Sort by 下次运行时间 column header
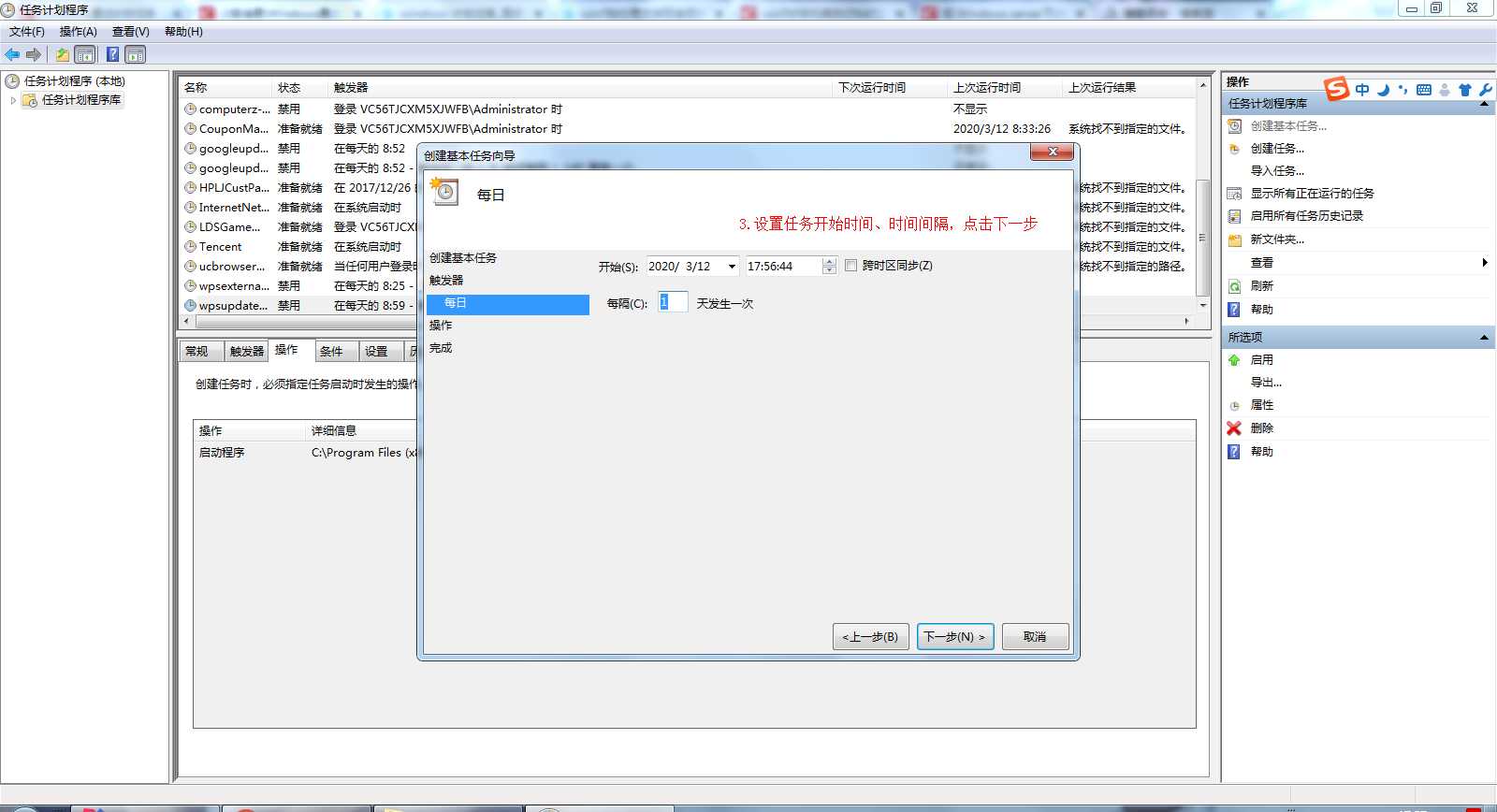 890,88
